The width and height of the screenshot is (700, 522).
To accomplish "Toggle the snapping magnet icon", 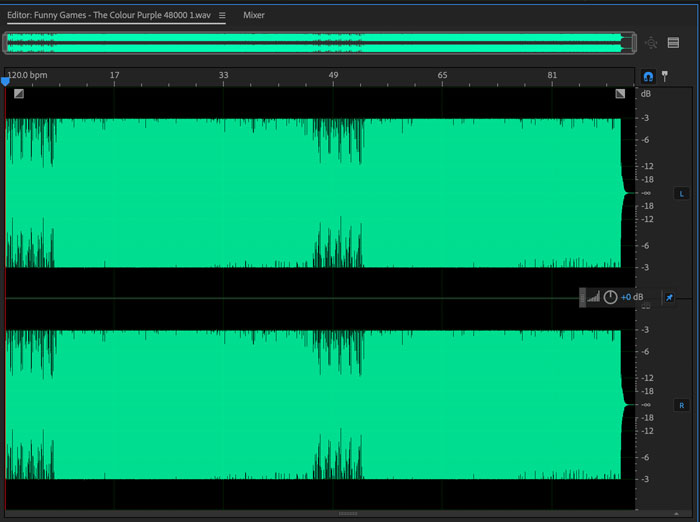I will point(648,76).
